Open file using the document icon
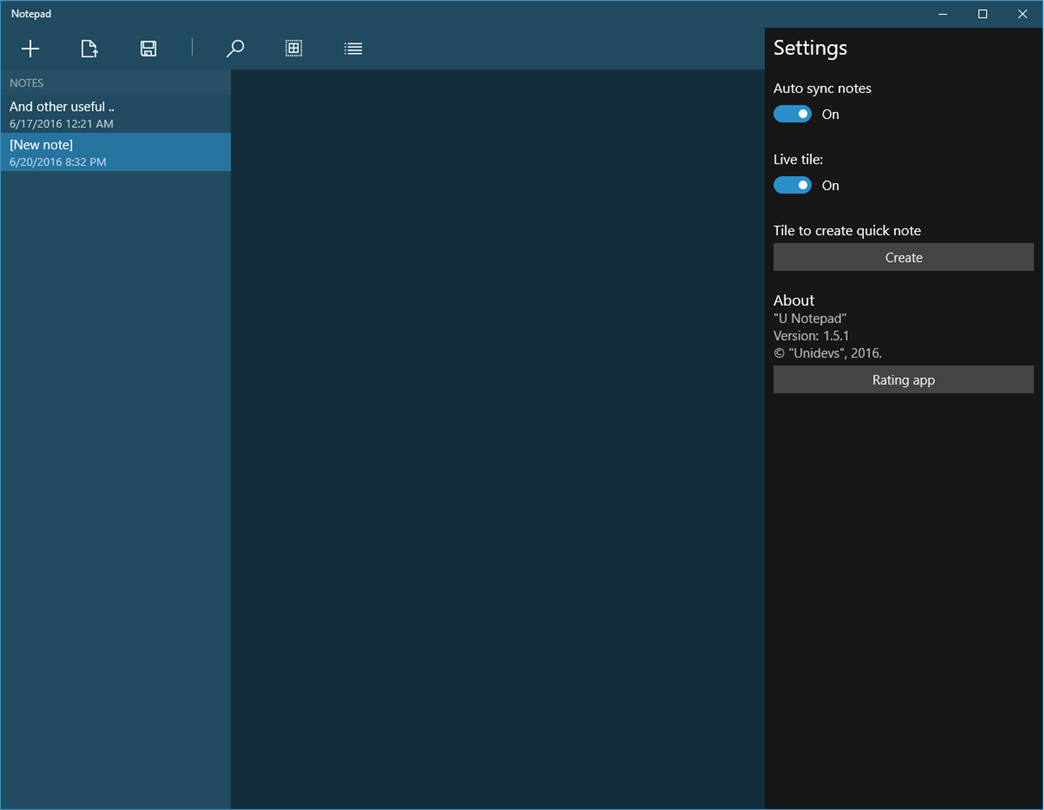 89,49
